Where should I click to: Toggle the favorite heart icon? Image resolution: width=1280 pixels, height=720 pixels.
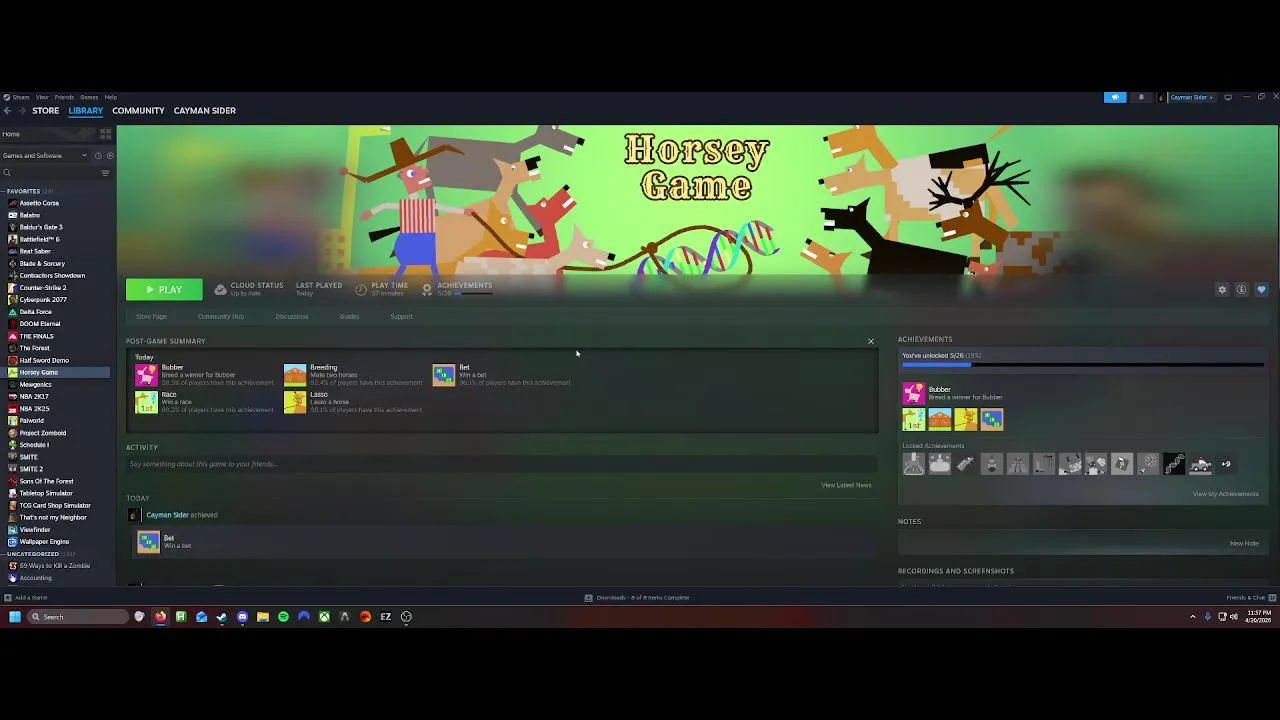point(1261,290)
